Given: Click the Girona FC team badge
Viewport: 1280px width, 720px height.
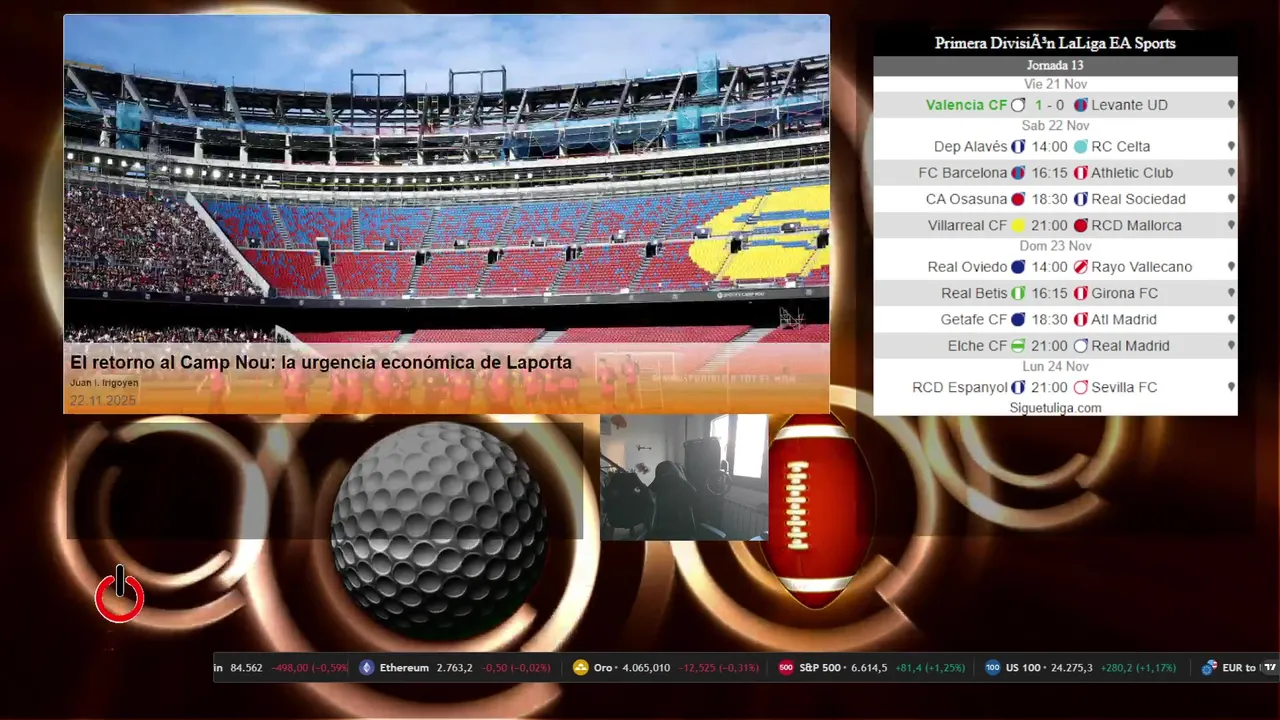Looking at the screenshot, I should [x=1081, y=293].
